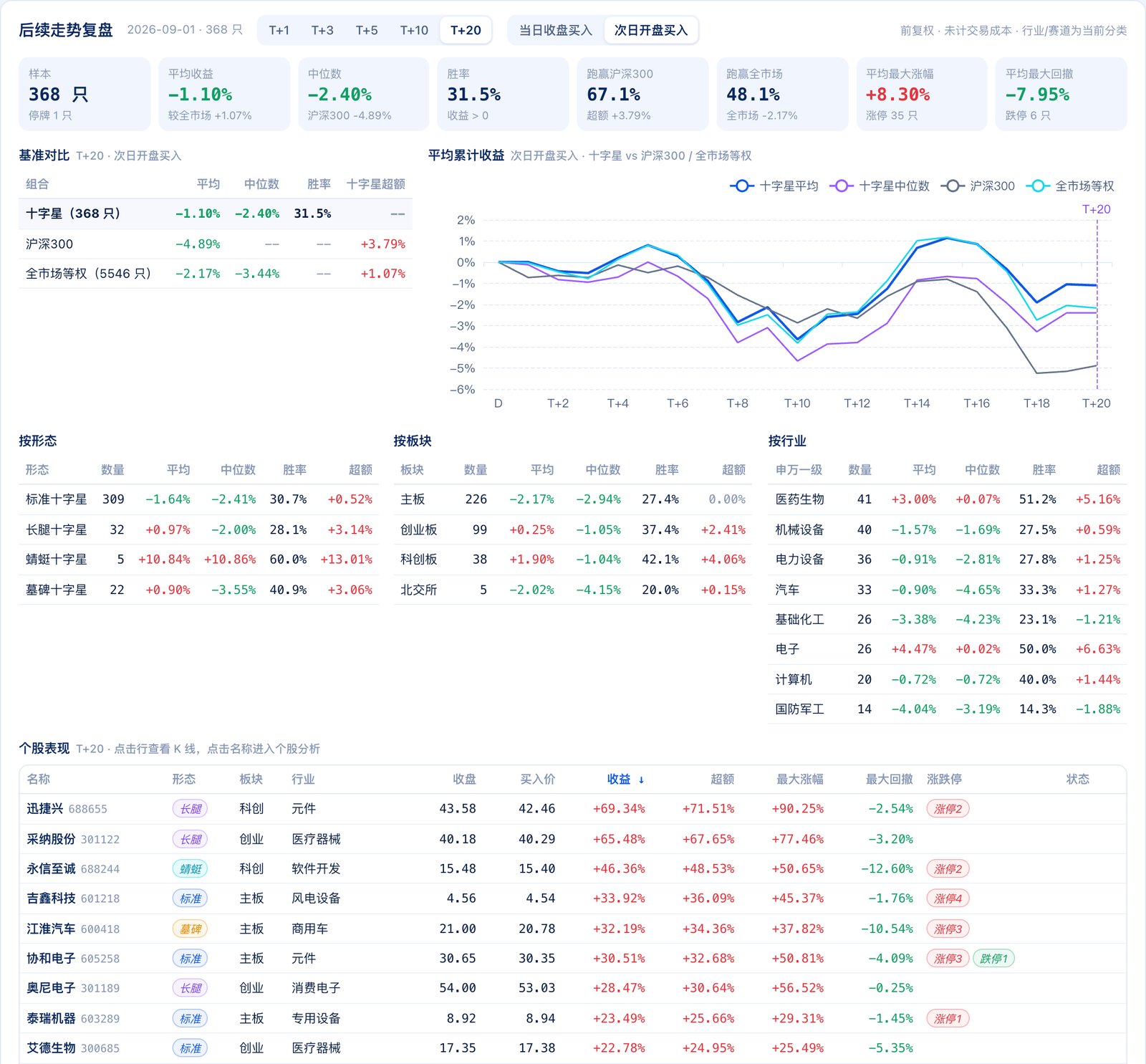Viewport: 1146px width, 1064px height.
Task: Click the 涨停3 tag for 江淮汽车
Action: [948, 929]
